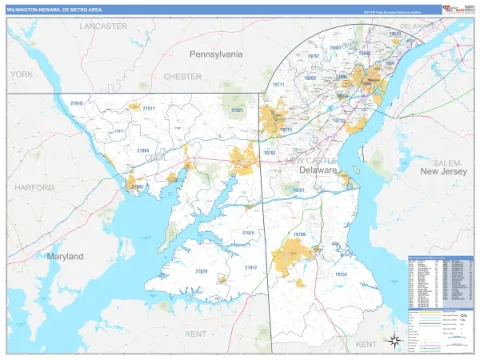
Task: Click the compass rose icon
Action: [x=396, y=341]
